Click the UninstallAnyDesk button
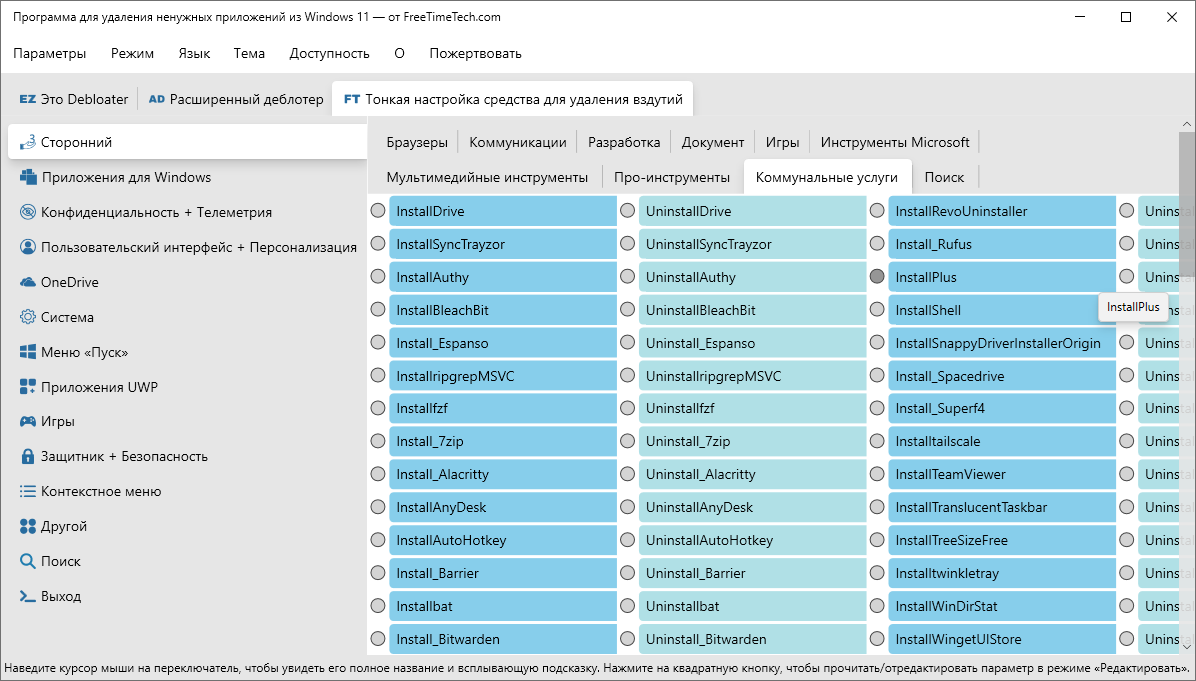The height and width of the screenshot is (681, 1196). 752,507
